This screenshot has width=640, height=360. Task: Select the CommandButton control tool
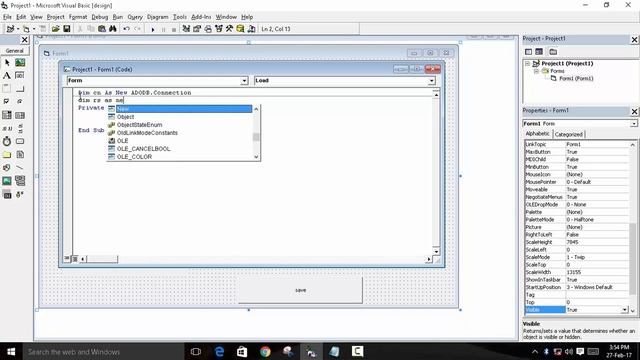[20, 89]
